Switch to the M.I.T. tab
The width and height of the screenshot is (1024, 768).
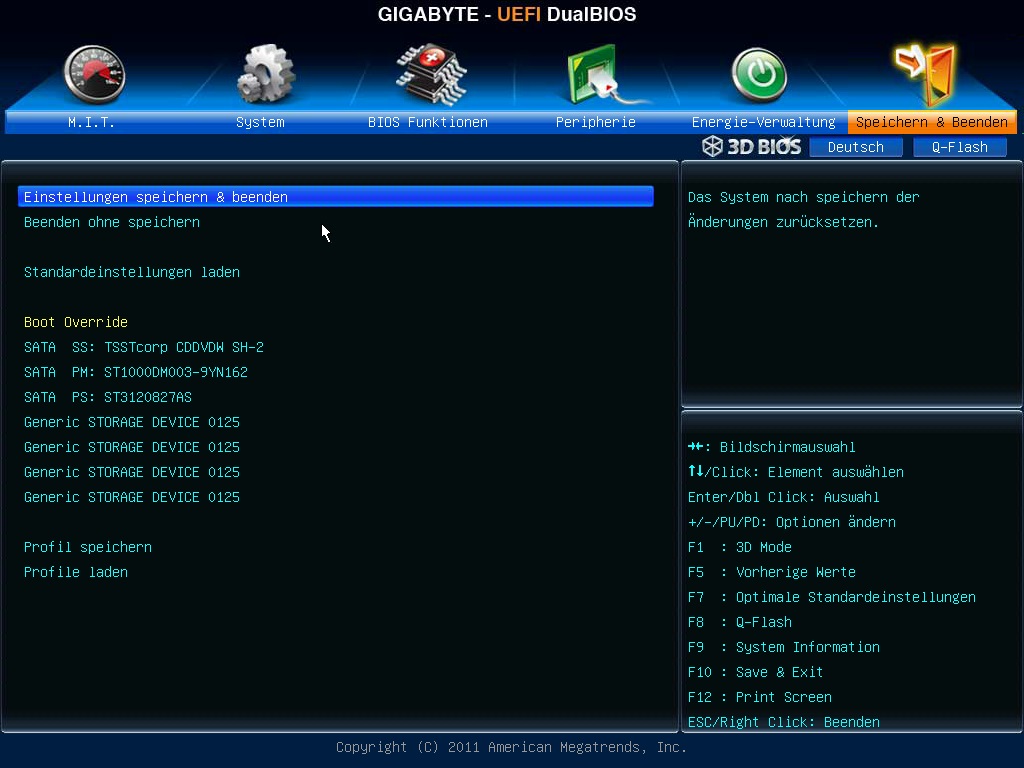pyautogui.click(x=91, y=122)
